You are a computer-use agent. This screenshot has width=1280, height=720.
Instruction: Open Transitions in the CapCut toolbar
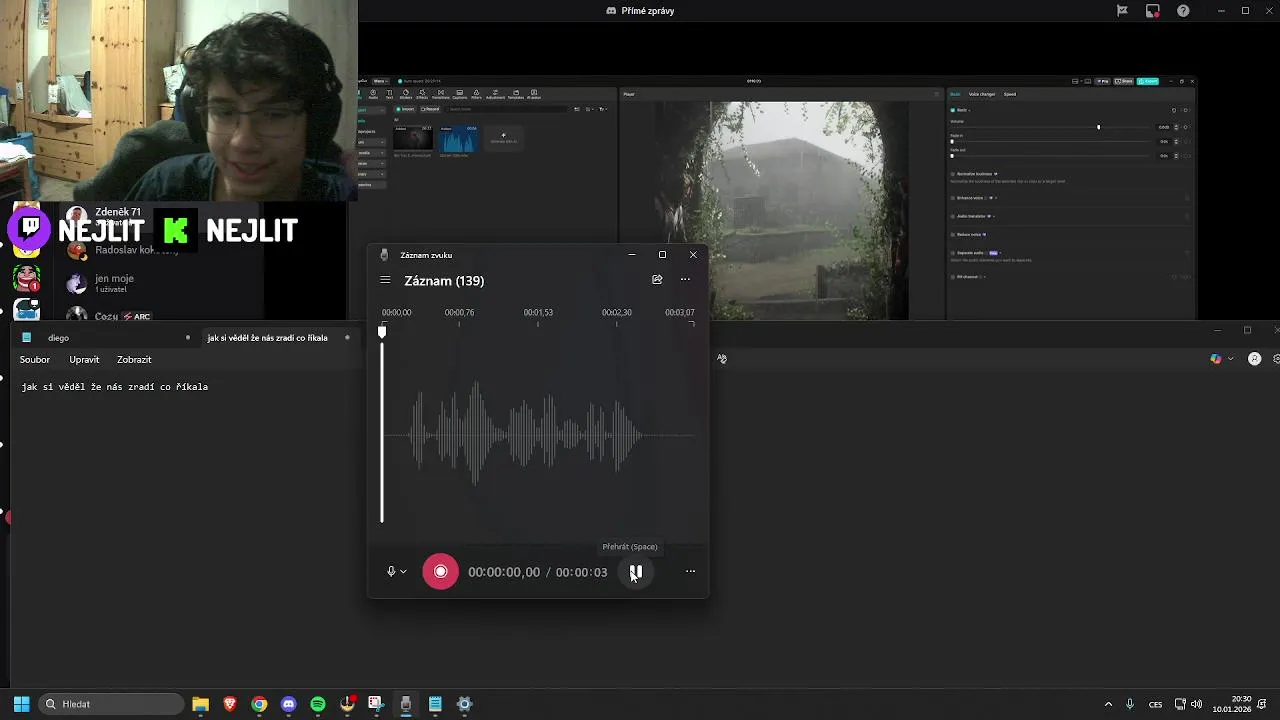pos(441,94)
